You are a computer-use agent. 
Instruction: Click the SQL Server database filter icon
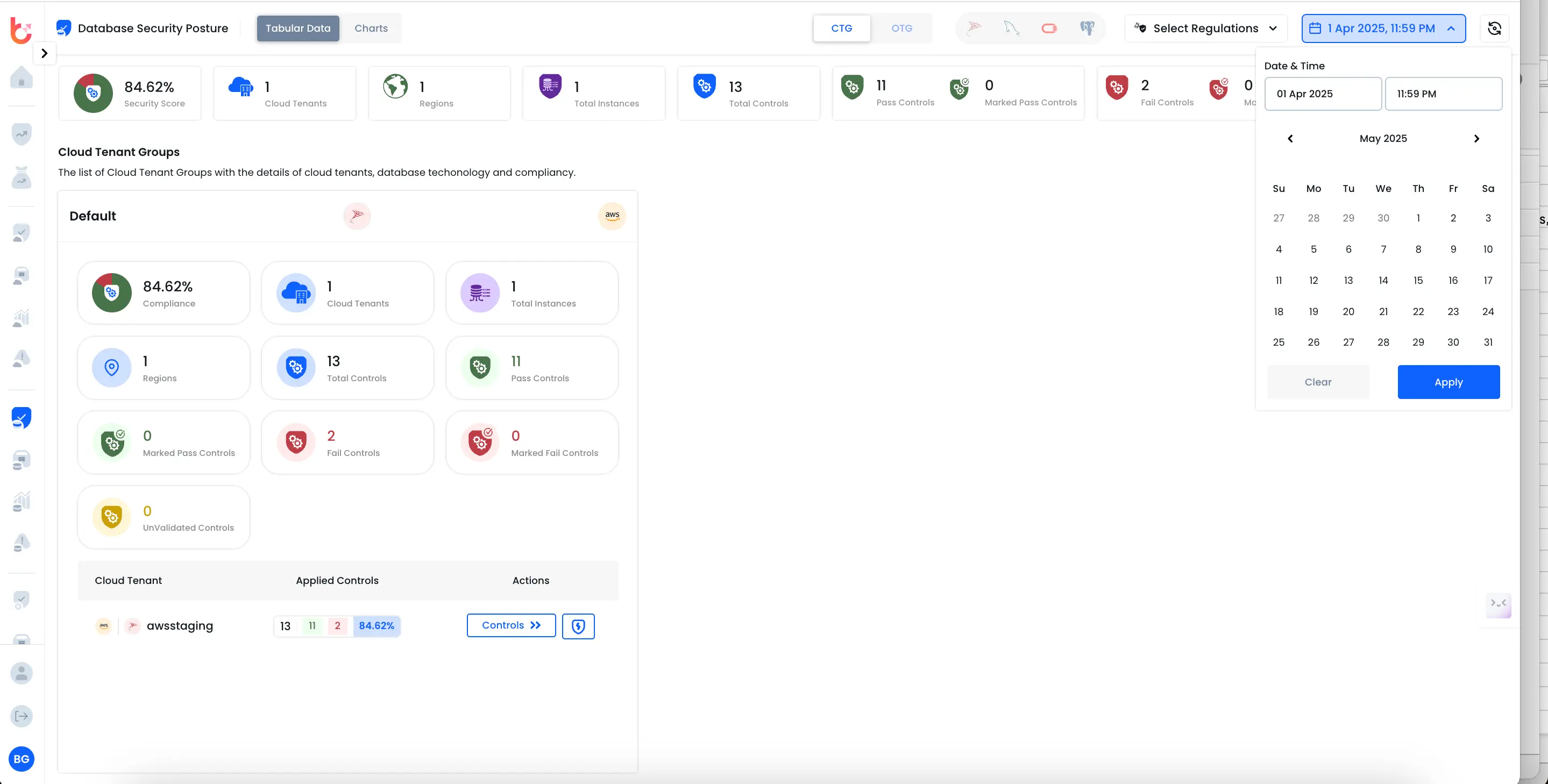(x=974, y=27)
